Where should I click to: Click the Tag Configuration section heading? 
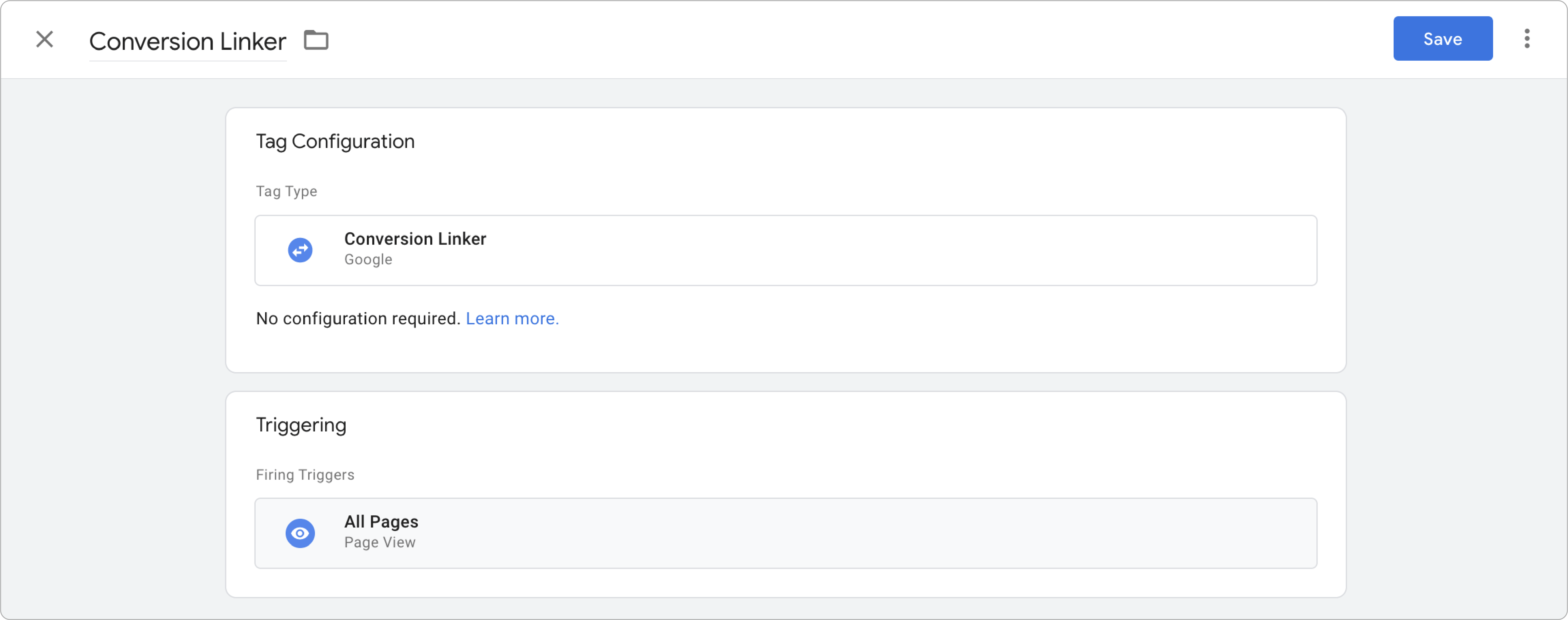click(x=335, y=141)
